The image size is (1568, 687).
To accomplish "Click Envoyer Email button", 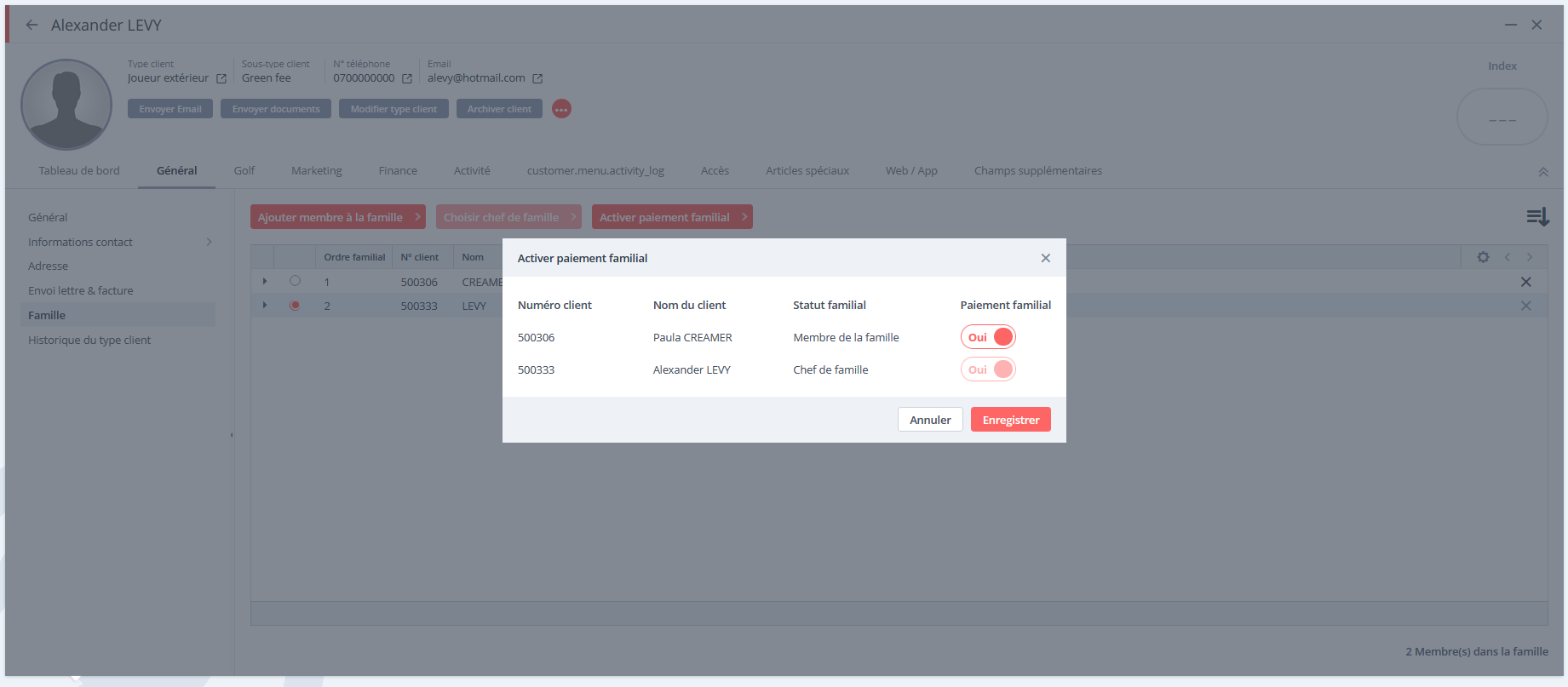I will pyautogui.click(x=170, y=109).
